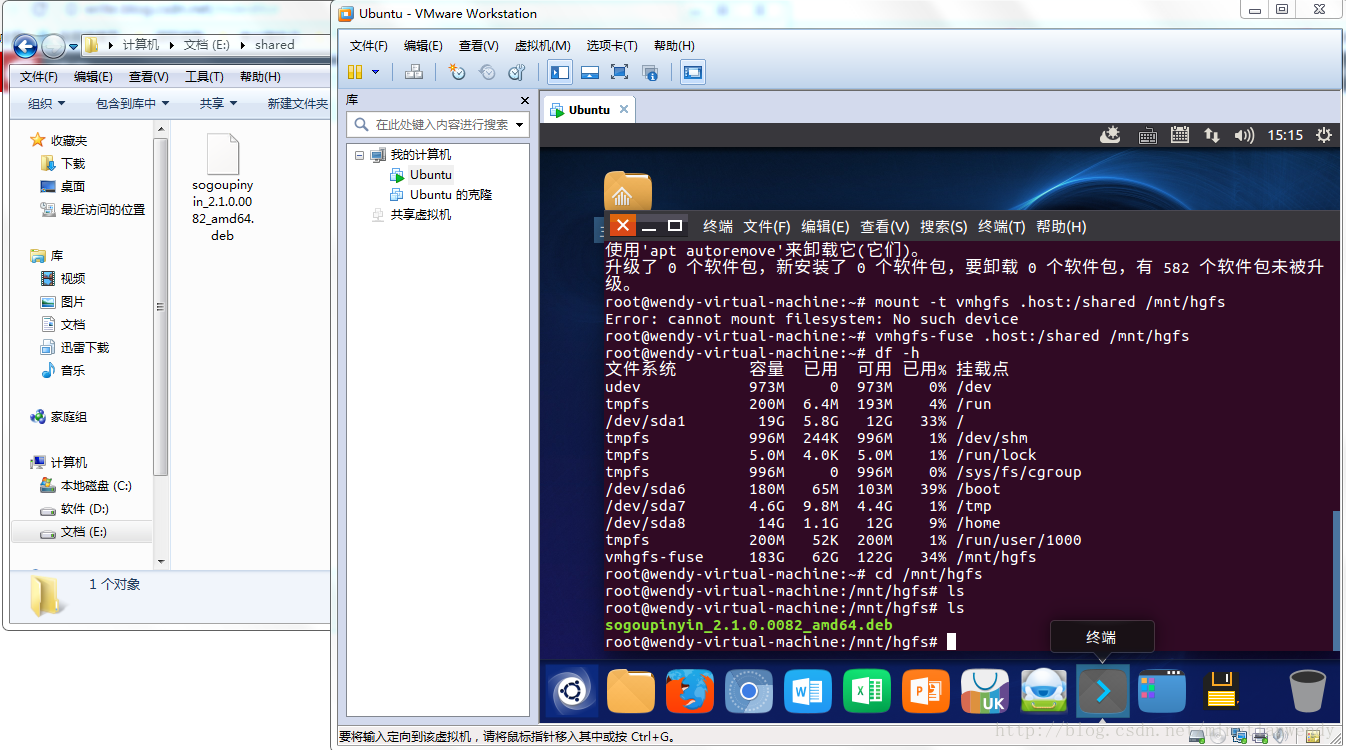The width and height of the screenshot is (1346, 750).
Task: Open VMware 帮助(H) menu
Action: (674, 46)
